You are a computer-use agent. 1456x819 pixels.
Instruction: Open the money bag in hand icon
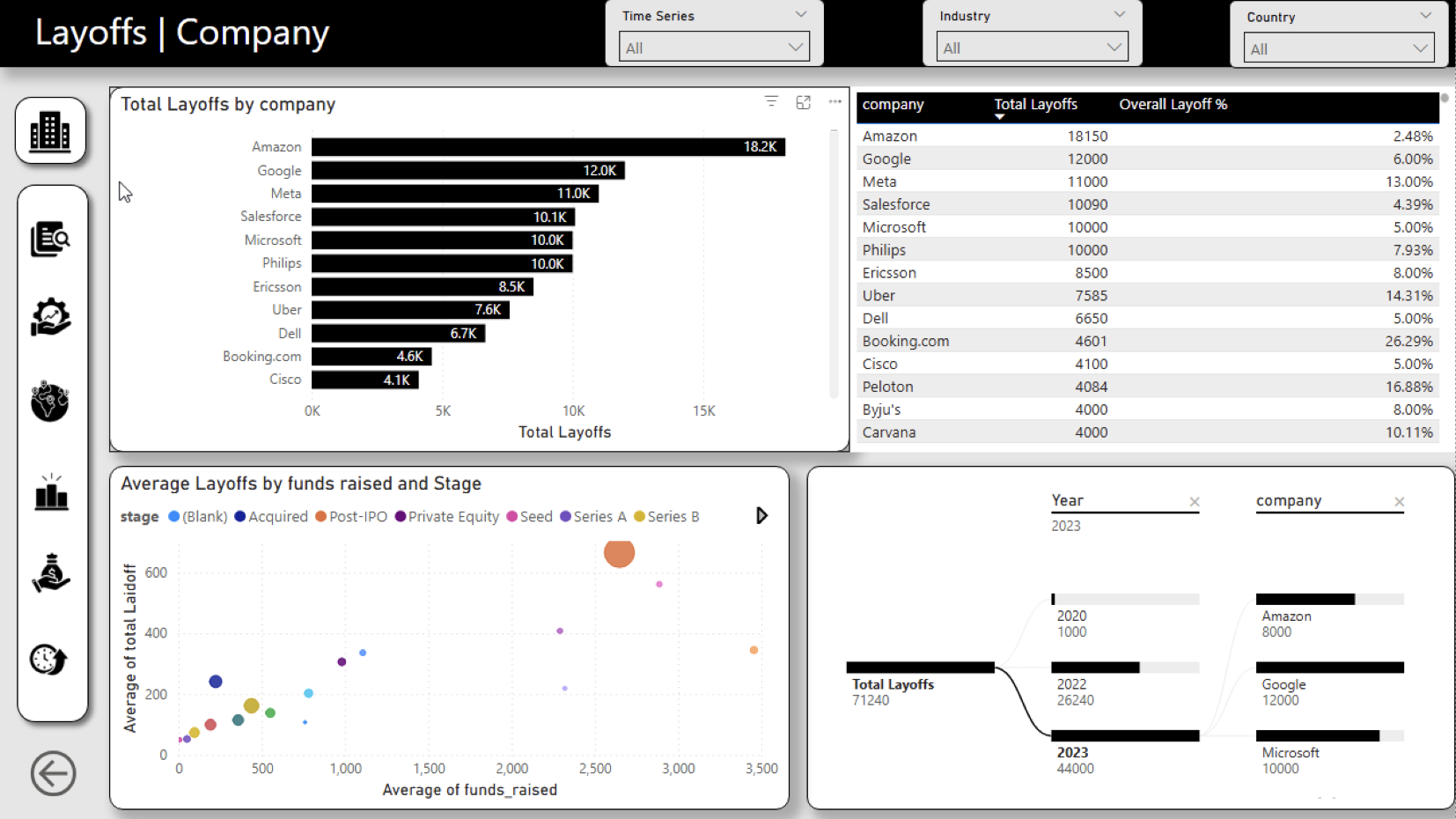point(51,573)
